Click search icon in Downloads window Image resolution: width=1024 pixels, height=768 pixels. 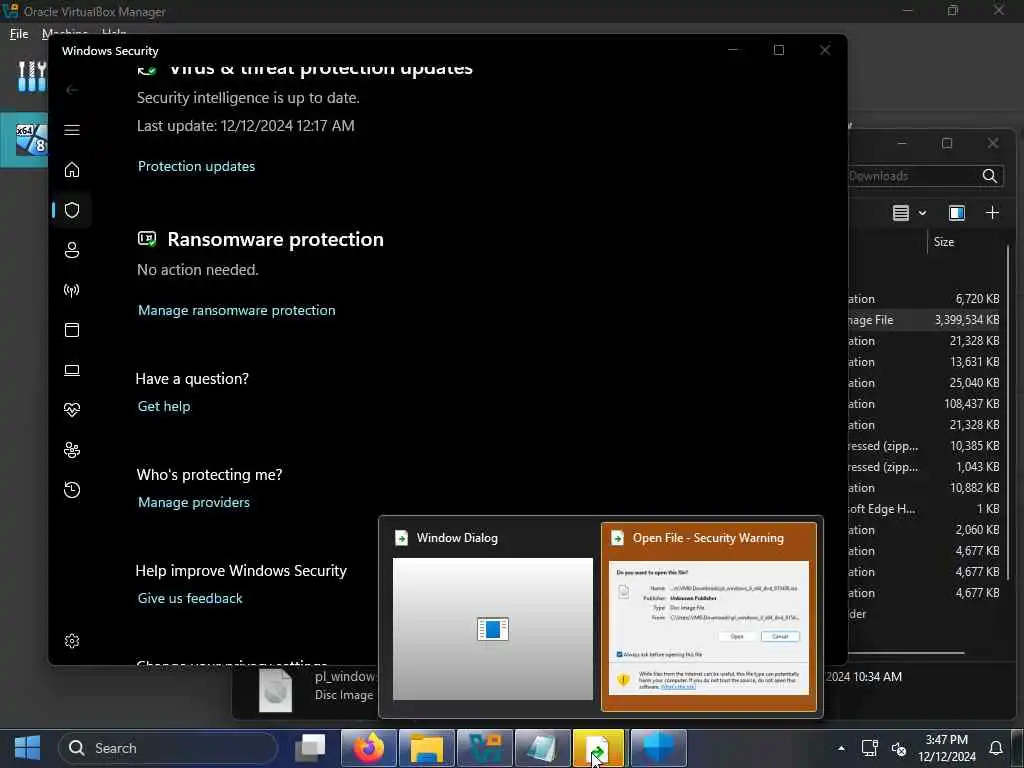[x=989, y=176]
